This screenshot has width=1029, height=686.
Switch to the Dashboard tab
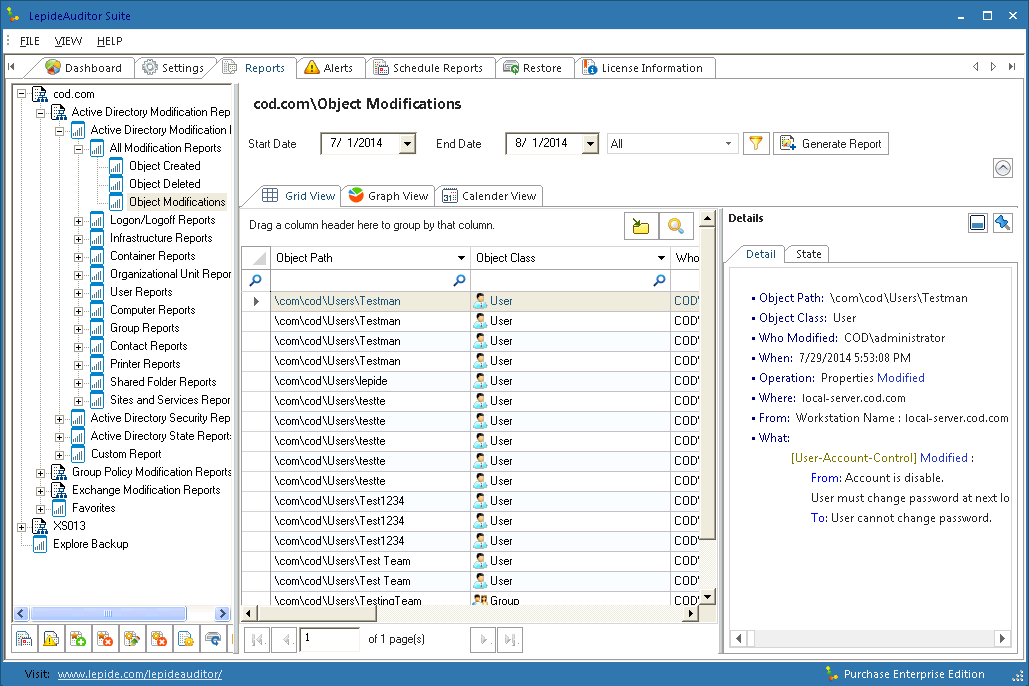coord(83,68)
